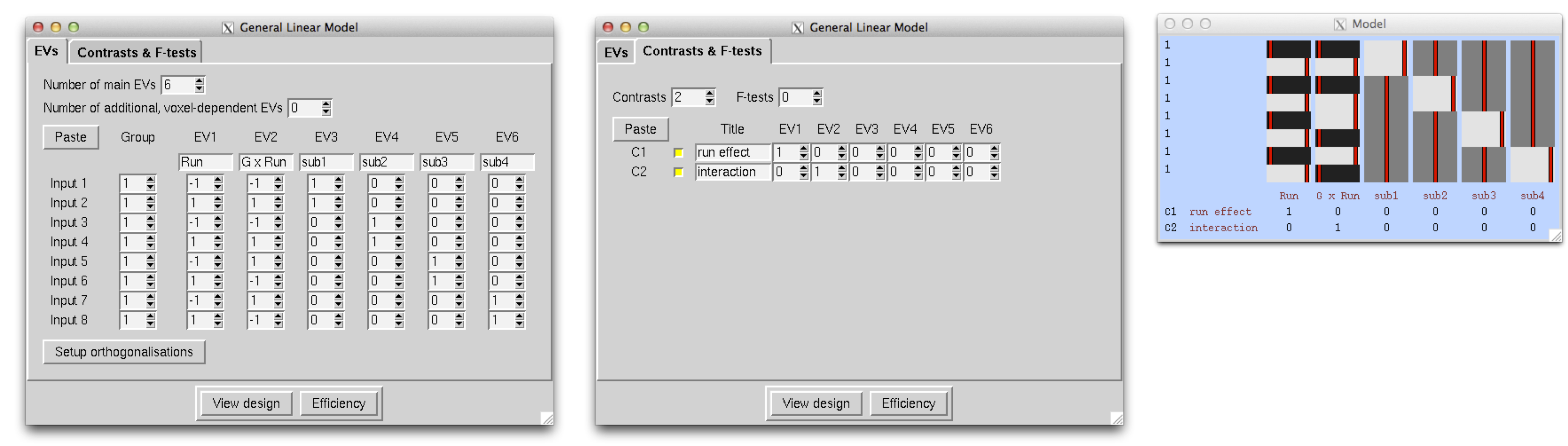
Task: Click the Number of main EVs stepper arrows
Action: 199,85
